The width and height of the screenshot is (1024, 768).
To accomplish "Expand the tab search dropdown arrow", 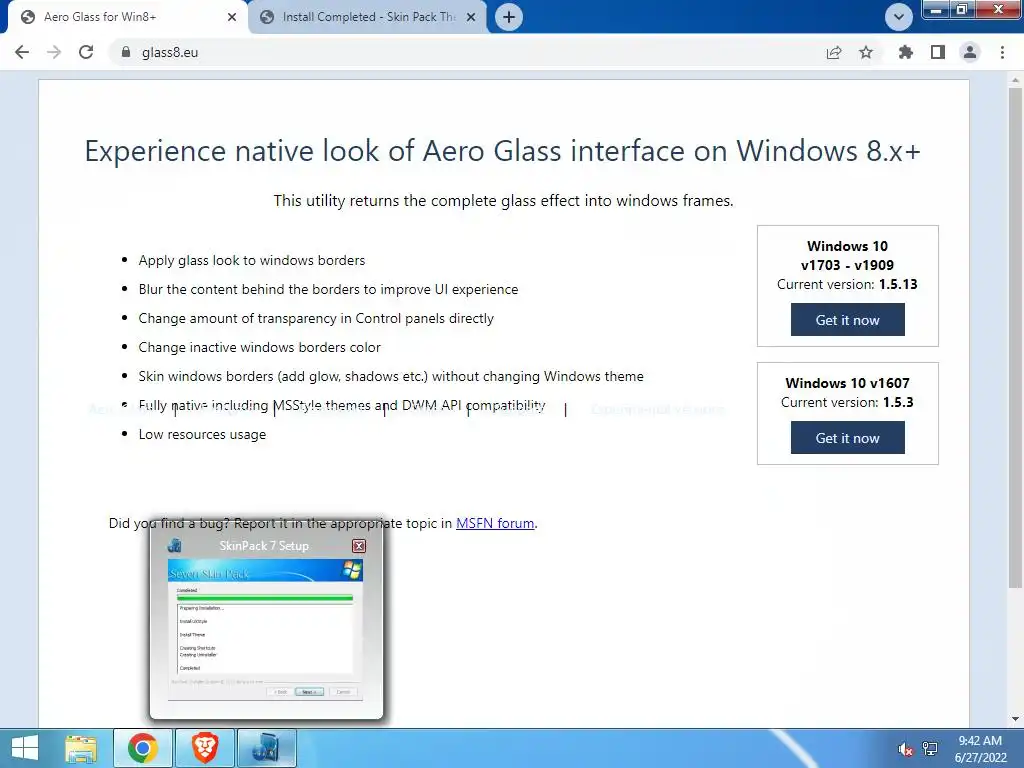I will click(x=899, y=17).
